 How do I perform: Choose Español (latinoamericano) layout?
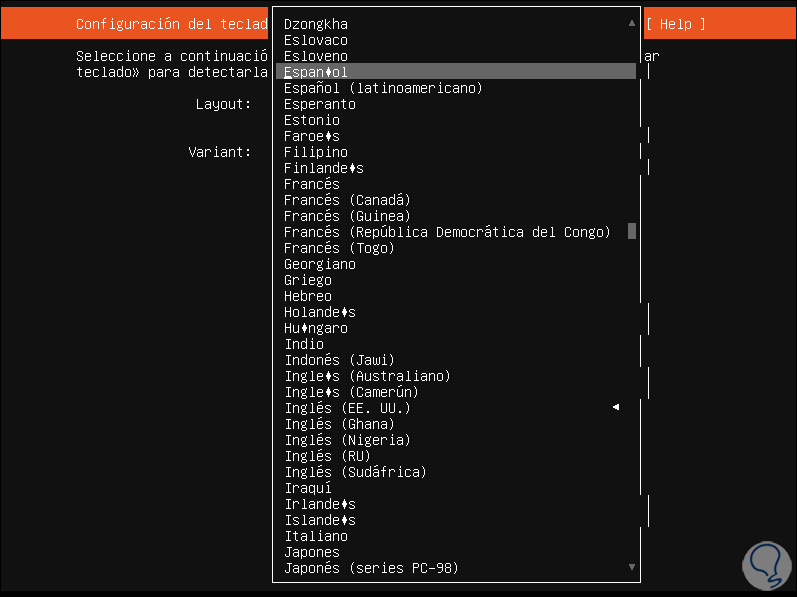tap(383, 88)
